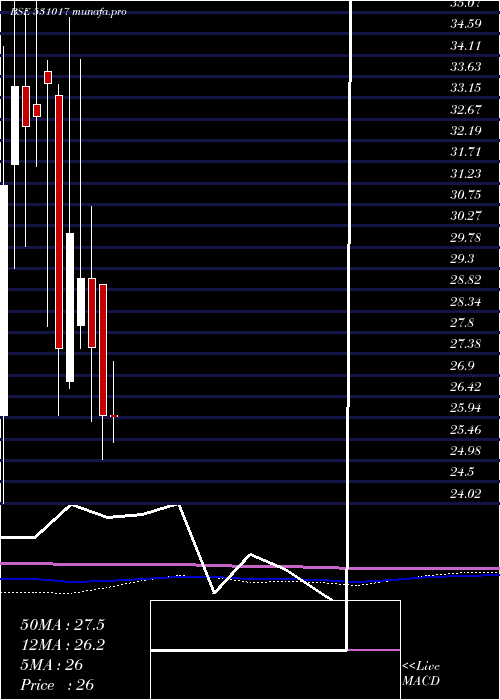The width and height of the screenshot is (500, 700).
Task: Choose the 31.23 price axis label
Action: 466,173
